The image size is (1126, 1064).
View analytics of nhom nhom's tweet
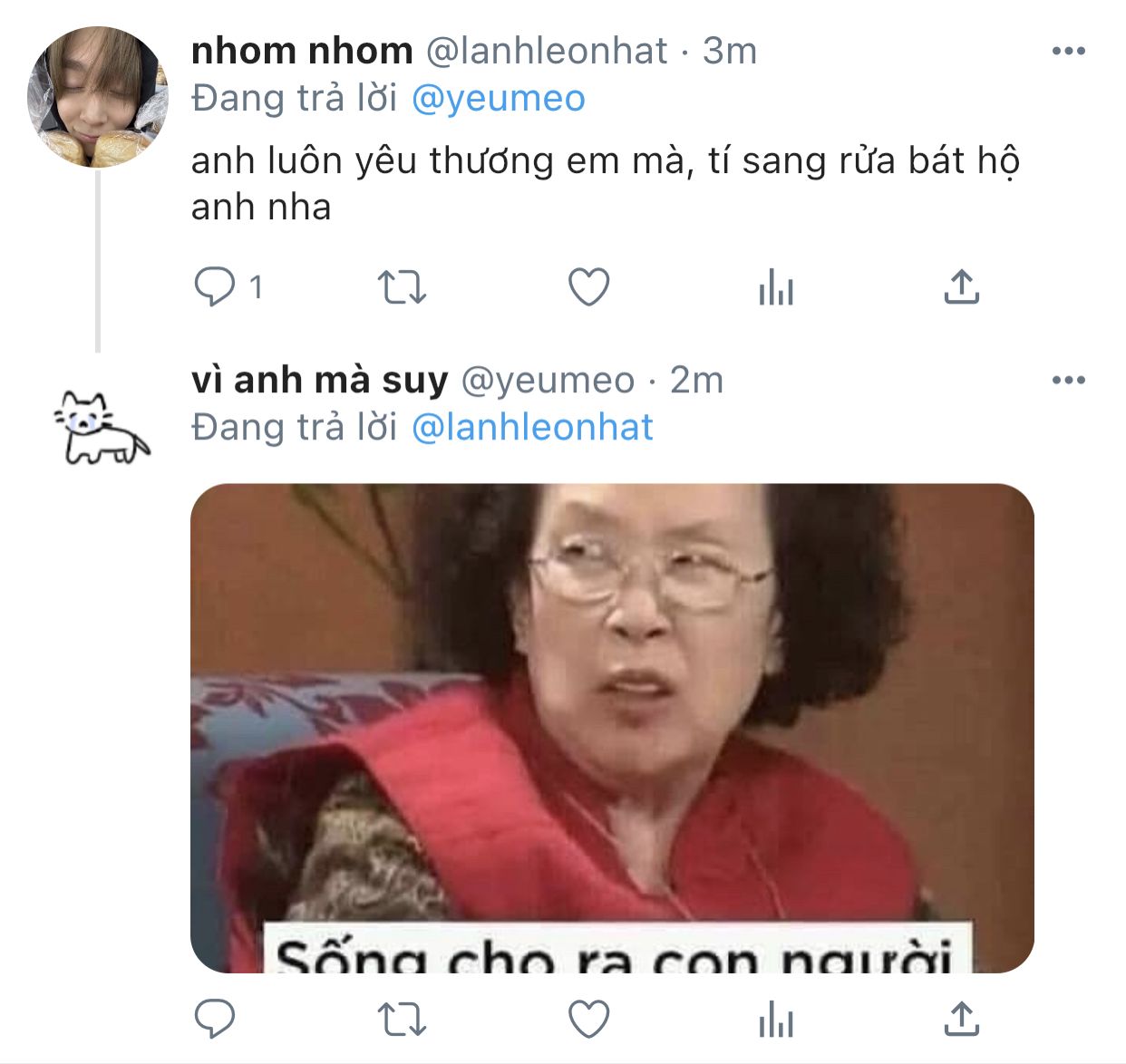(x=776, y=287)
